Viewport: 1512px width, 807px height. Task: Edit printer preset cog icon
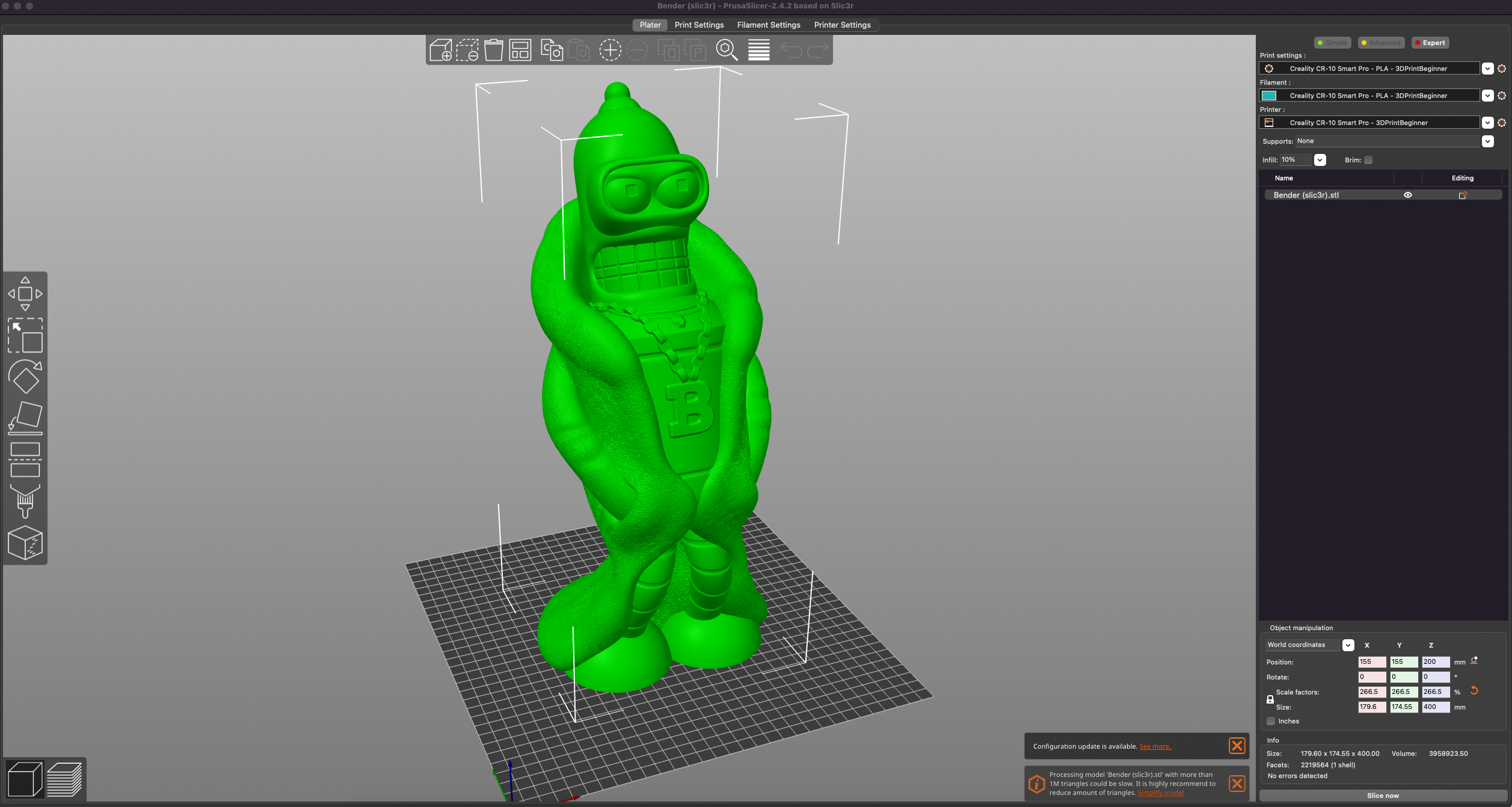pyautogui.click(x=1502, y=123)
